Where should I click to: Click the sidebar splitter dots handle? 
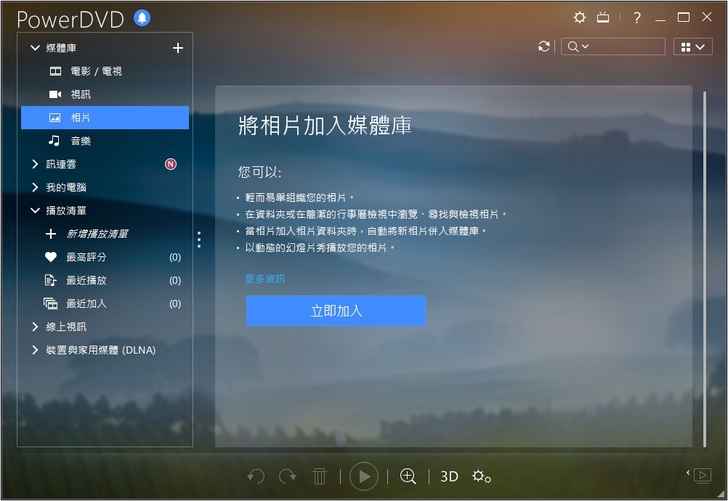(x=199, y=240)
